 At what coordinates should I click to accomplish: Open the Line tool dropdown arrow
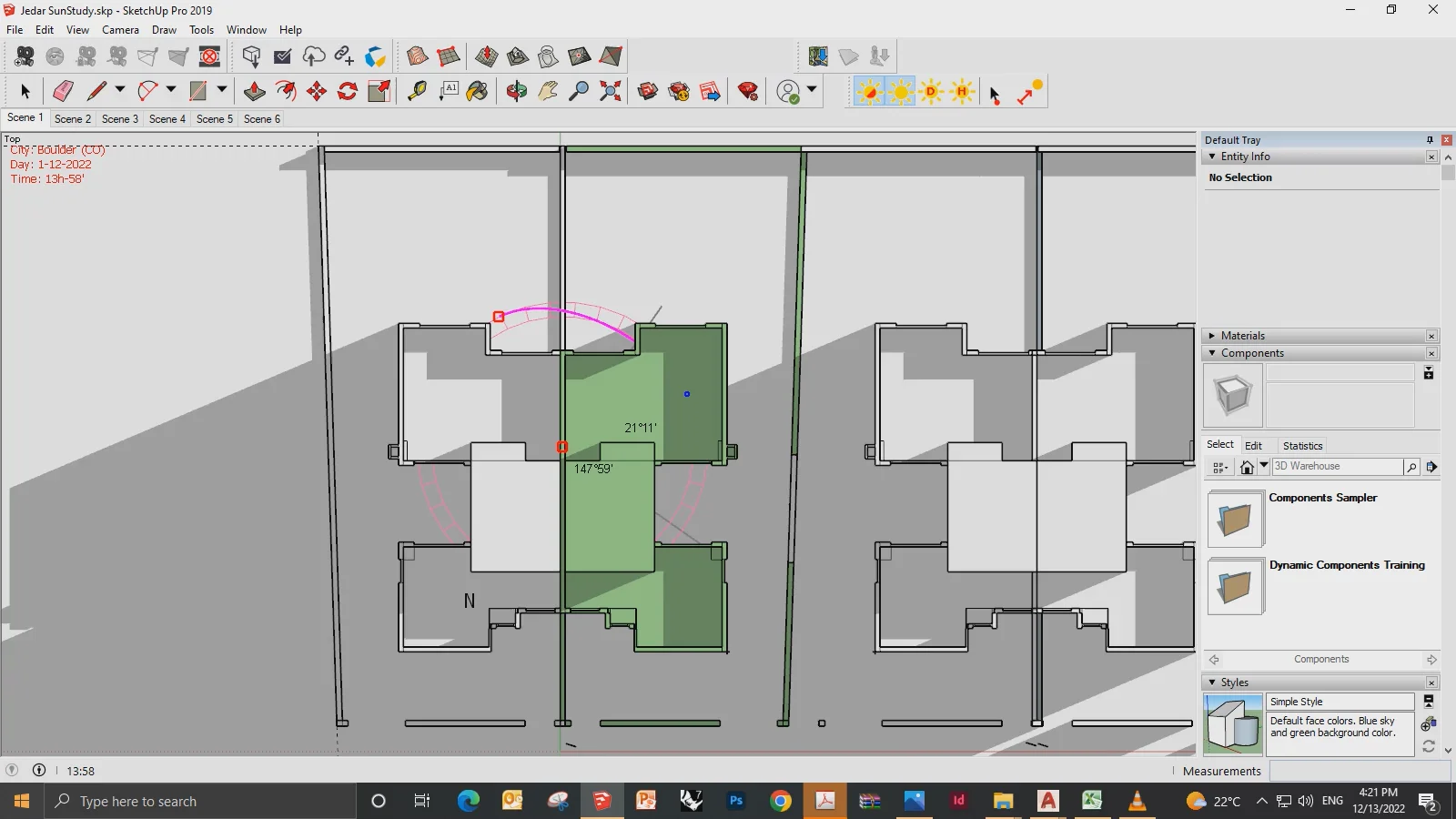[x=119, y=89]
